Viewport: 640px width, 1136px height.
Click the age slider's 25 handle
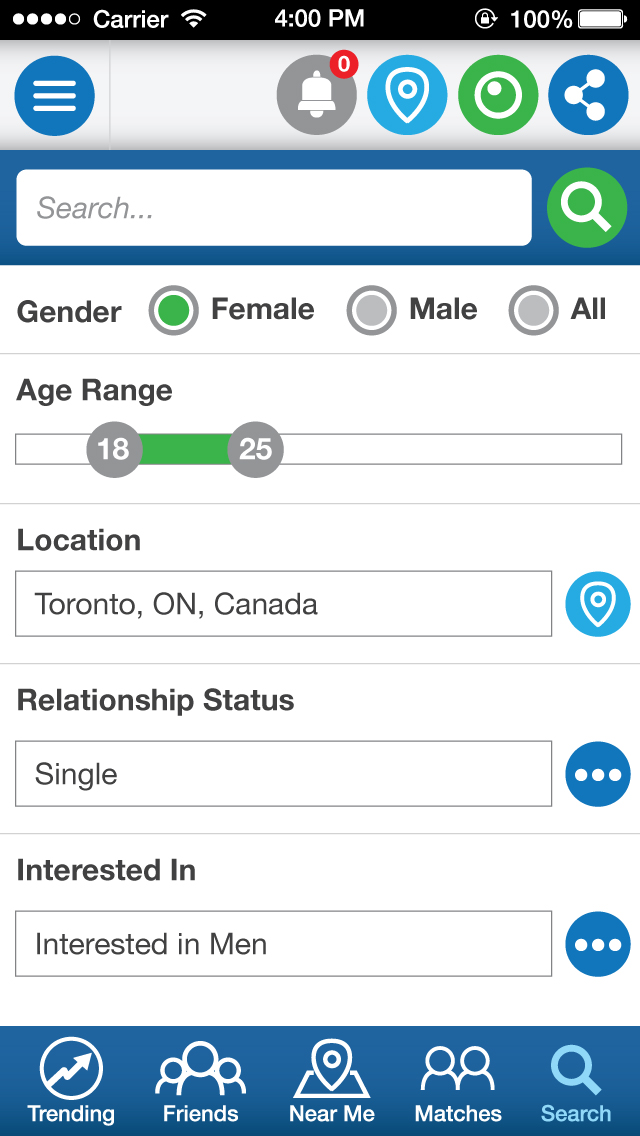256,449
